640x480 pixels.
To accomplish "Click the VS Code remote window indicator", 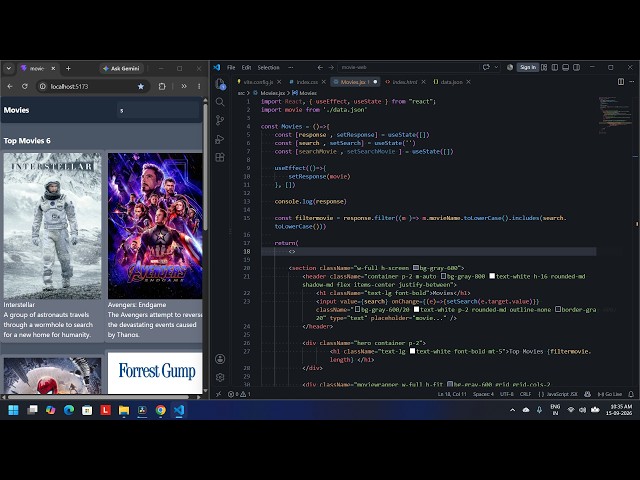I will (218, 394).
